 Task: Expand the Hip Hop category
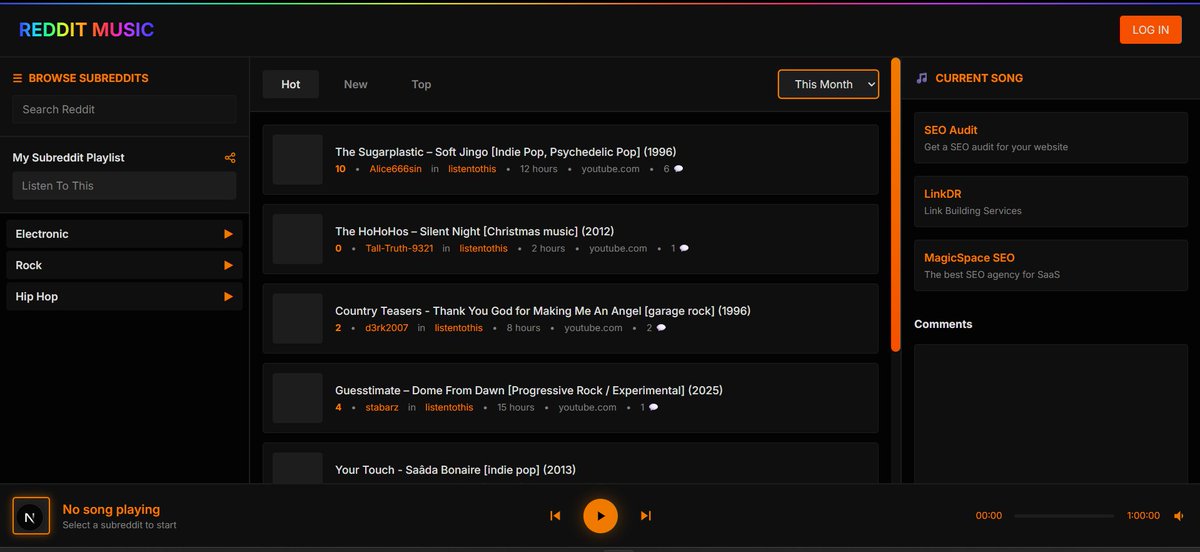coord(124,297)
